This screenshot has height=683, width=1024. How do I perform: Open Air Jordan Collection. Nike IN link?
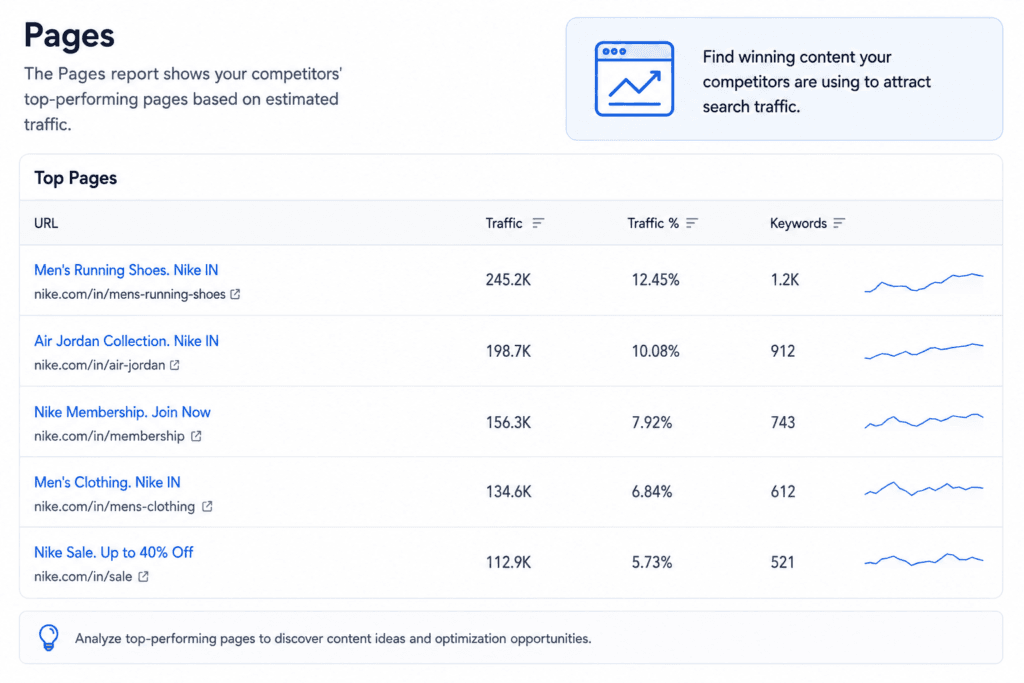tap(126, 341)
